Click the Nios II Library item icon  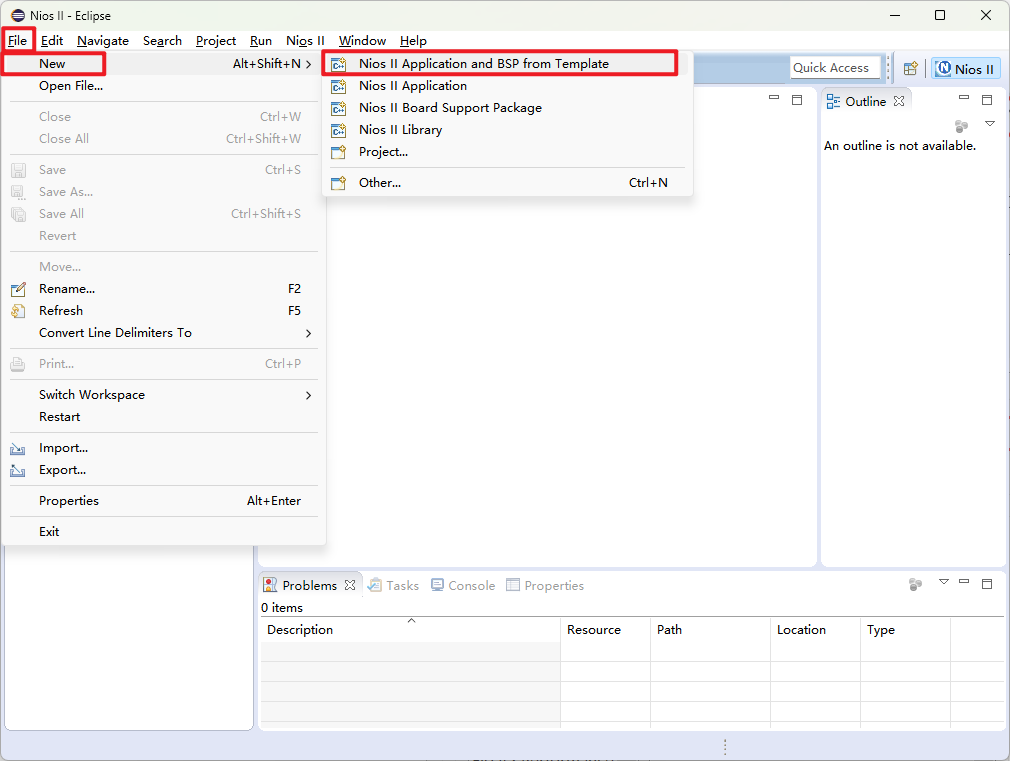339,130
